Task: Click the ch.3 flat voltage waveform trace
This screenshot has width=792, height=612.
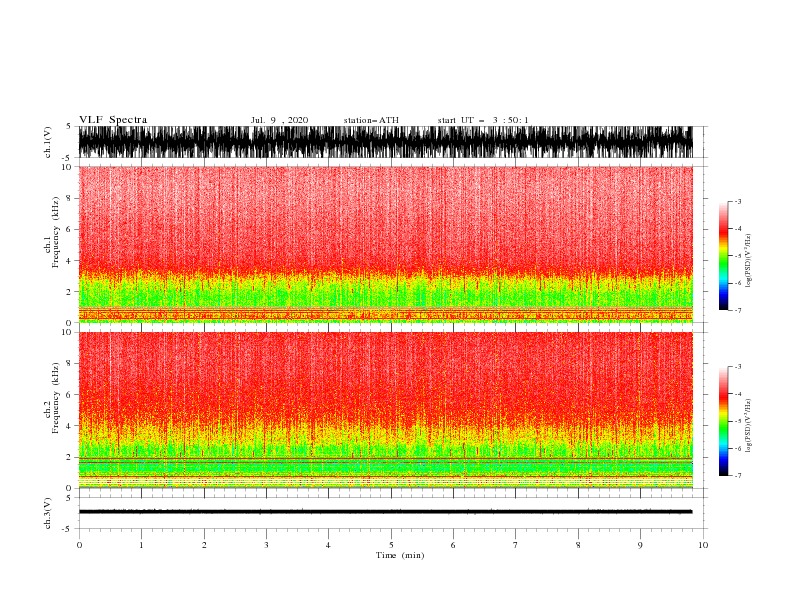Action: [385, 512]
